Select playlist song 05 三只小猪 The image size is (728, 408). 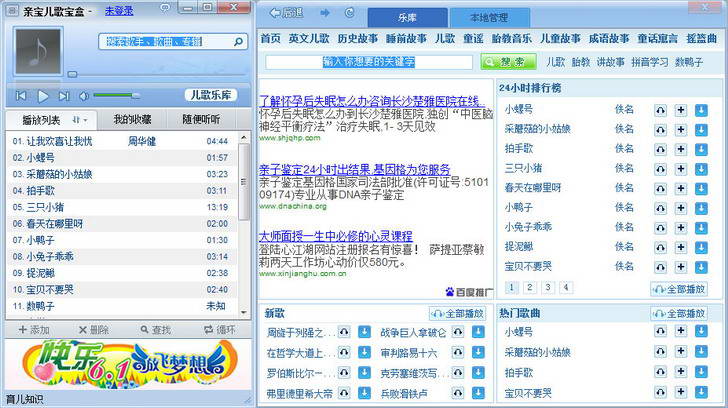pyautogui.click(x=122, y=207)
